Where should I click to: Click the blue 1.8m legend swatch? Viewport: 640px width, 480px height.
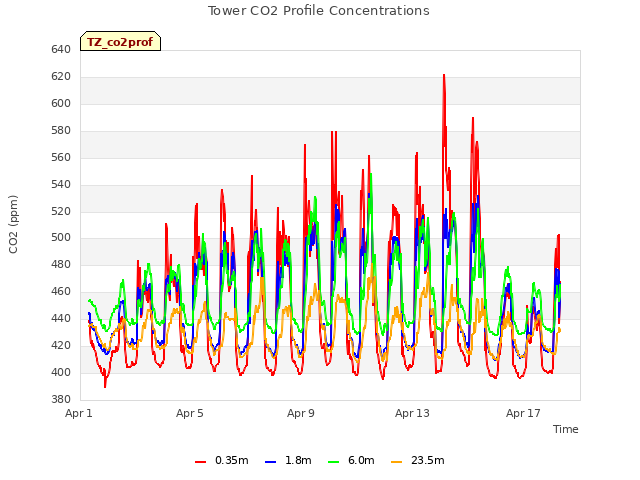[x=271, y=462]
